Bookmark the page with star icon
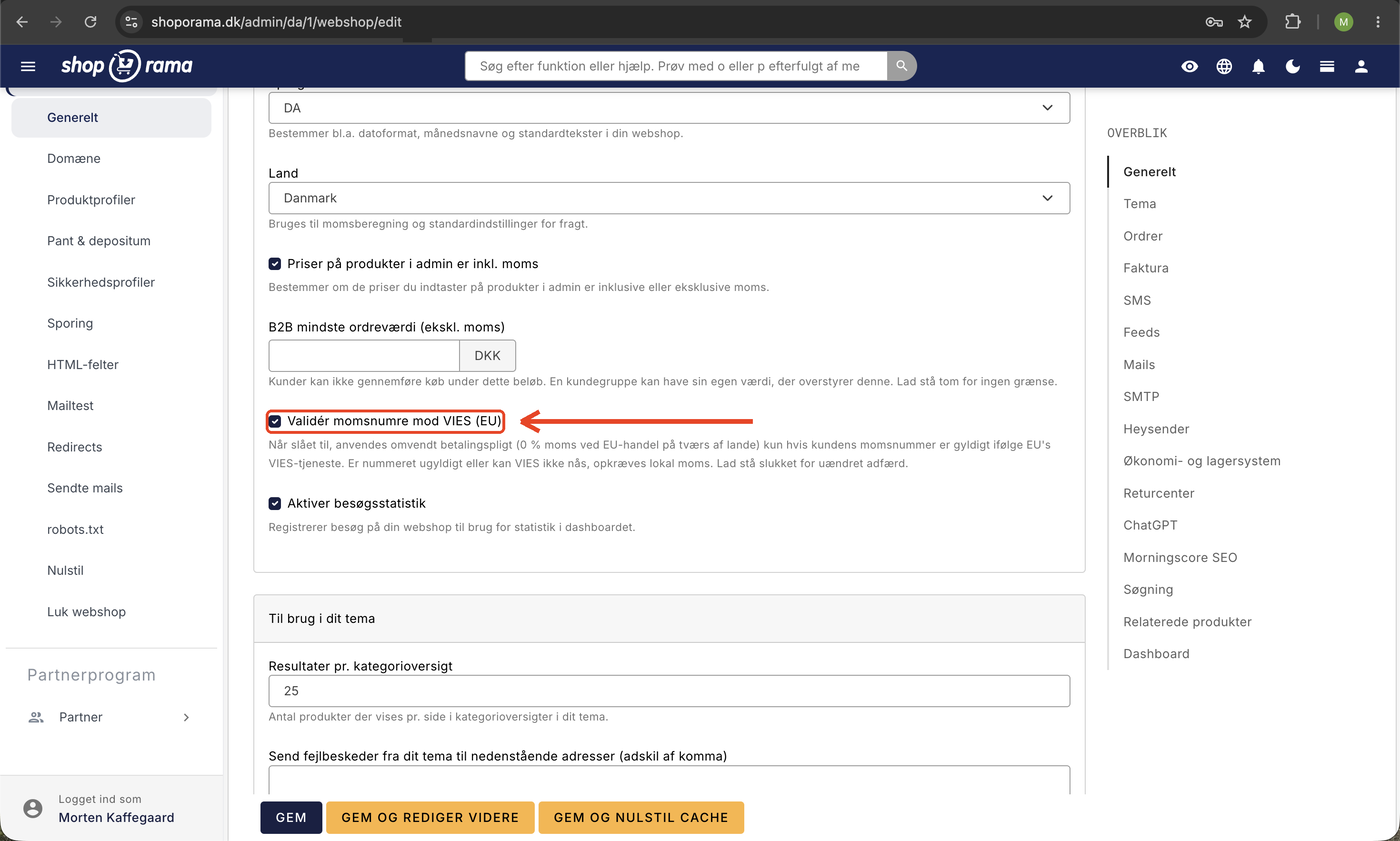 tap(1245, 21)
